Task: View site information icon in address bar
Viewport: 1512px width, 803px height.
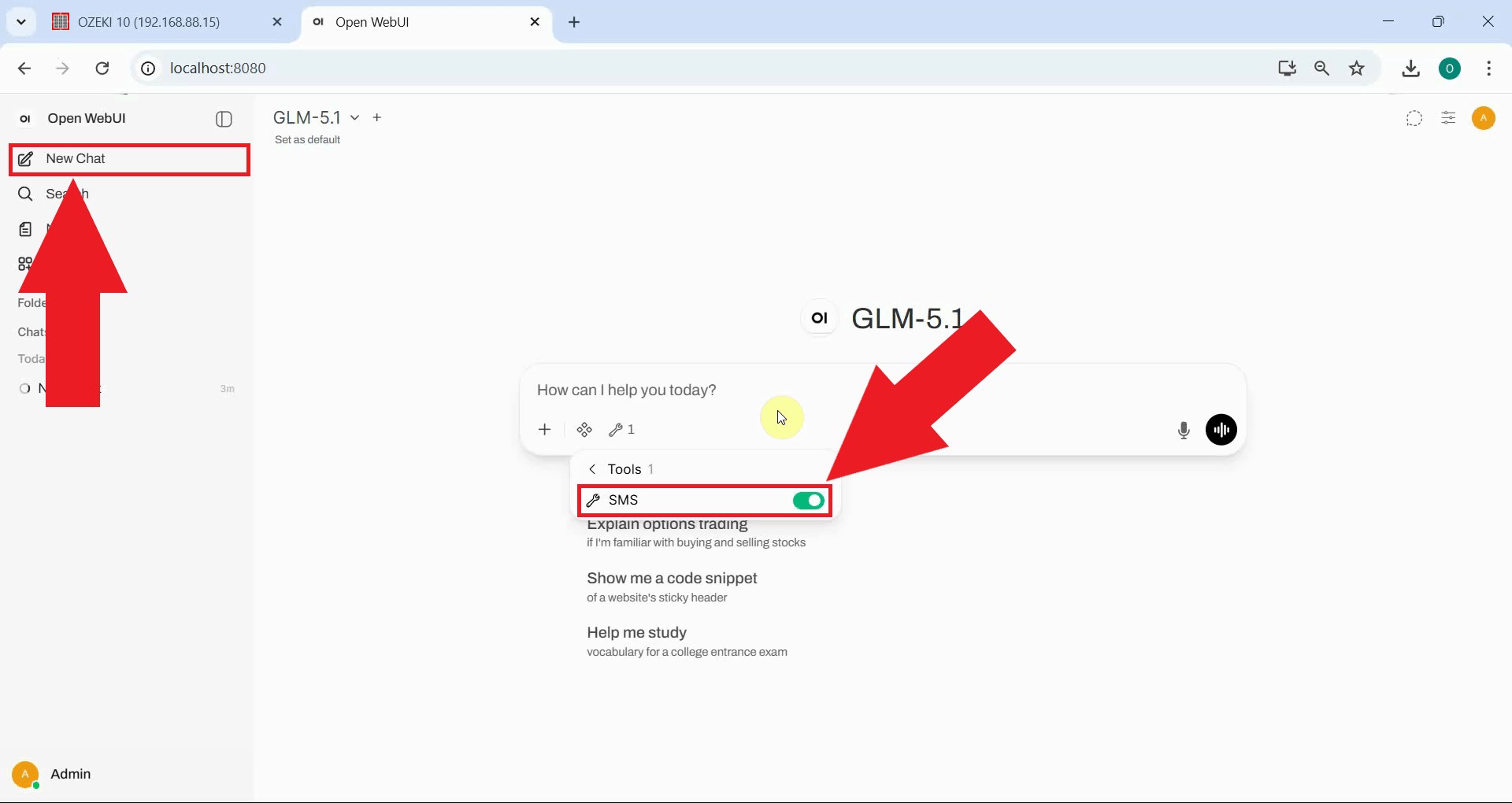Action: click(x=148, y=68)
